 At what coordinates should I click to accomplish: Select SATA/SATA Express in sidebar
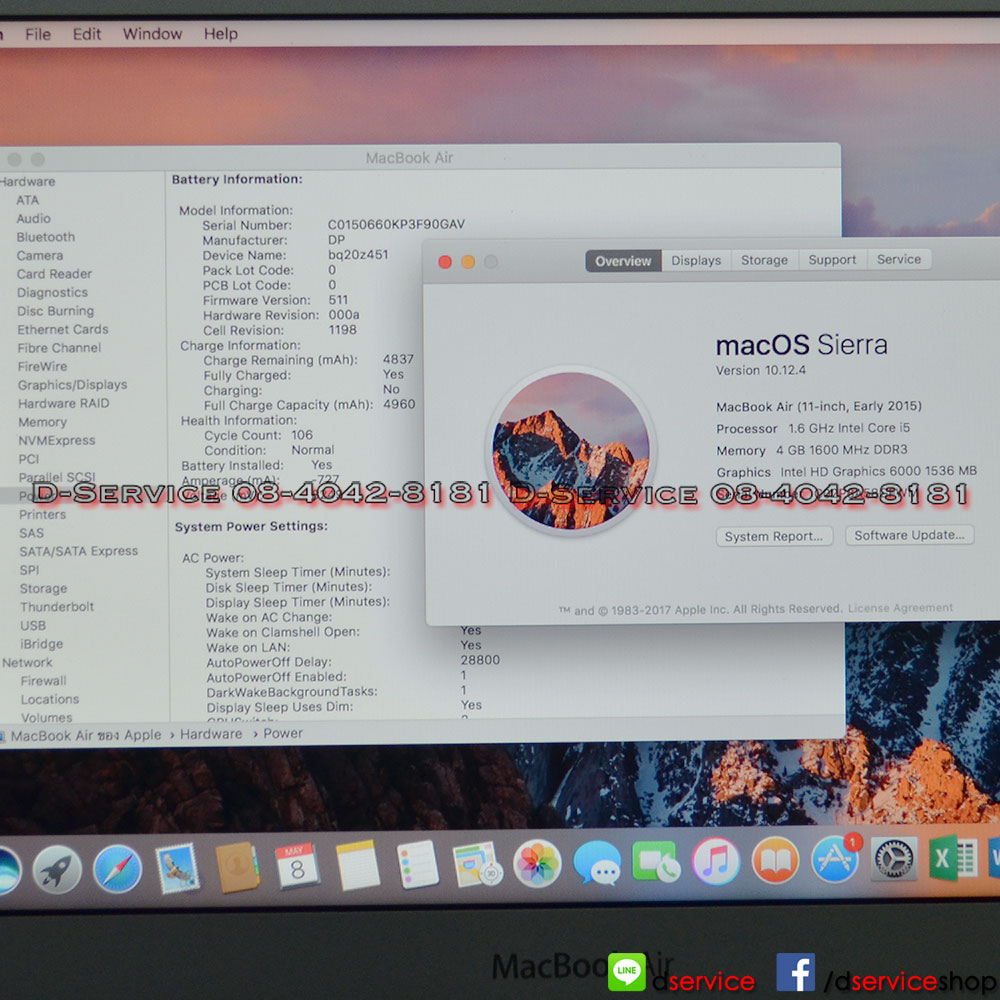78,552
